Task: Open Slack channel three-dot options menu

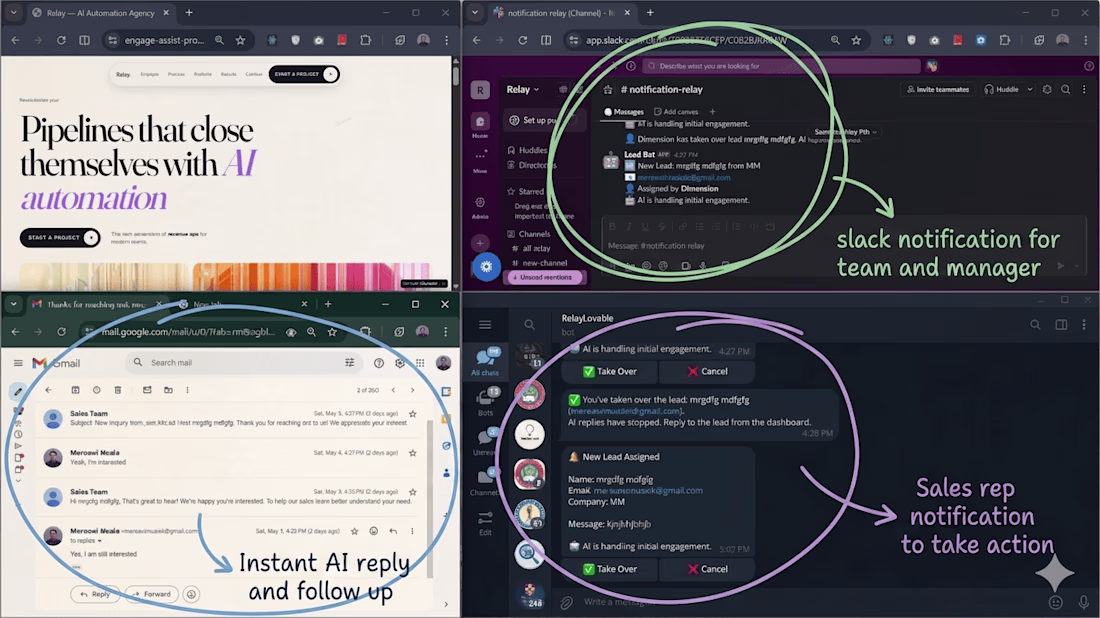Action: [1084, 89]
